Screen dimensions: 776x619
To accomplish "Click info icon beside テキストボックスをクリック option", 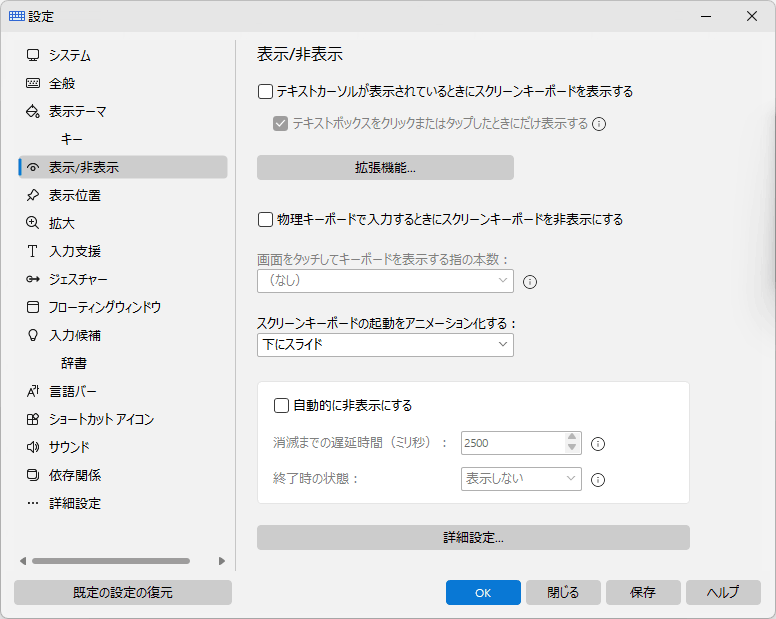I will 599,124.
